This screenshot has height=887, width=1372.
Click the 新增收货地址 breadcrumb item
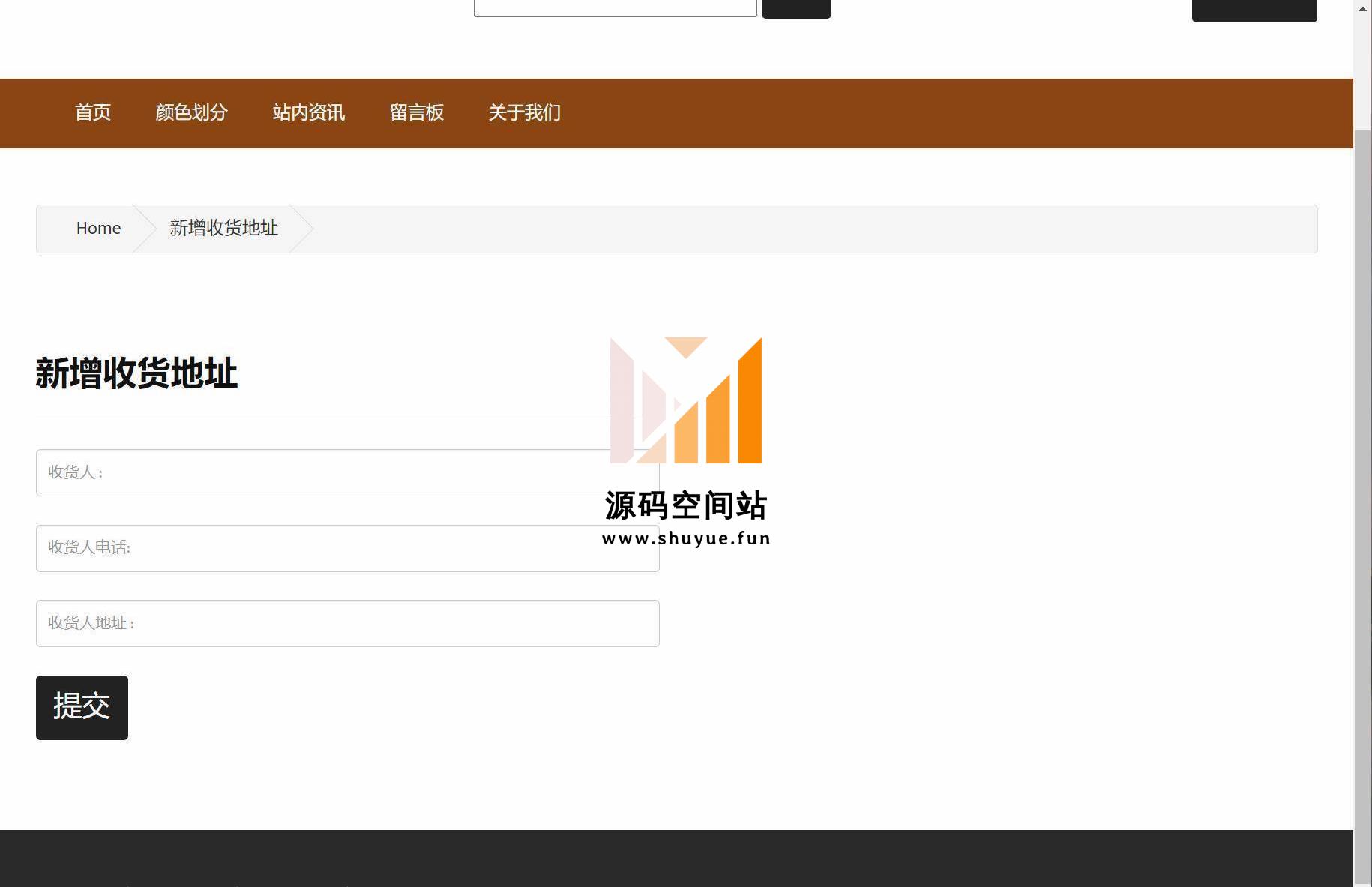pyautogui.click(x=223, y=228)
